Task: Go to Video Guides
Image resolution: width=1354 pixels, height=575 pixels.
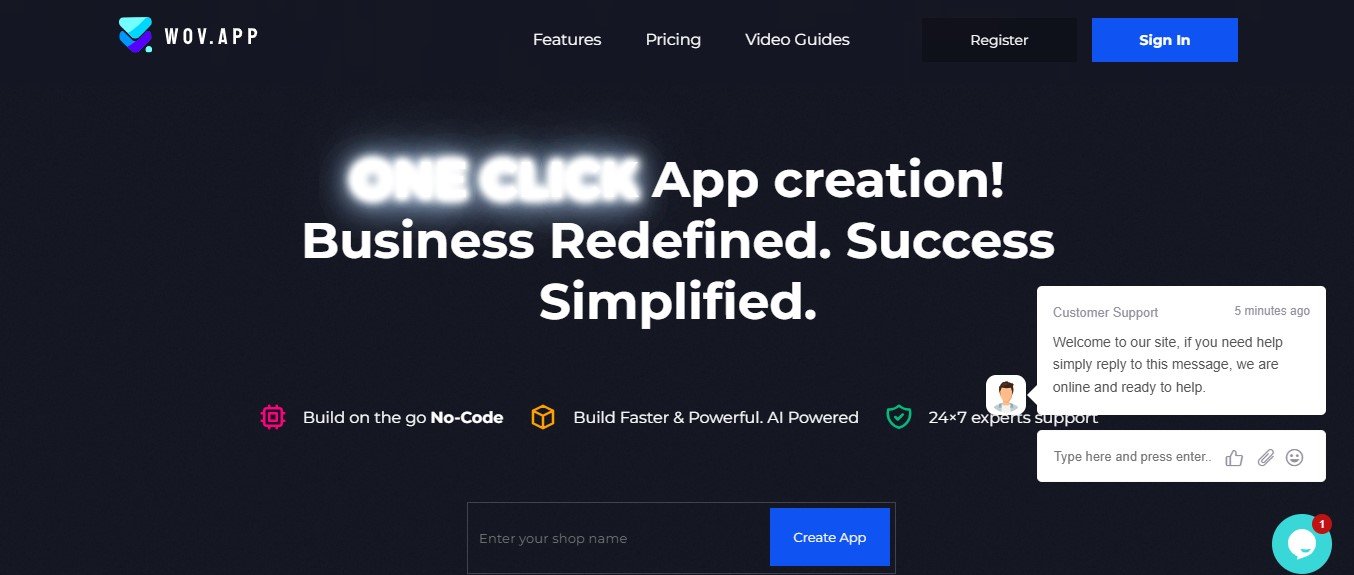Action: point(797,40)
